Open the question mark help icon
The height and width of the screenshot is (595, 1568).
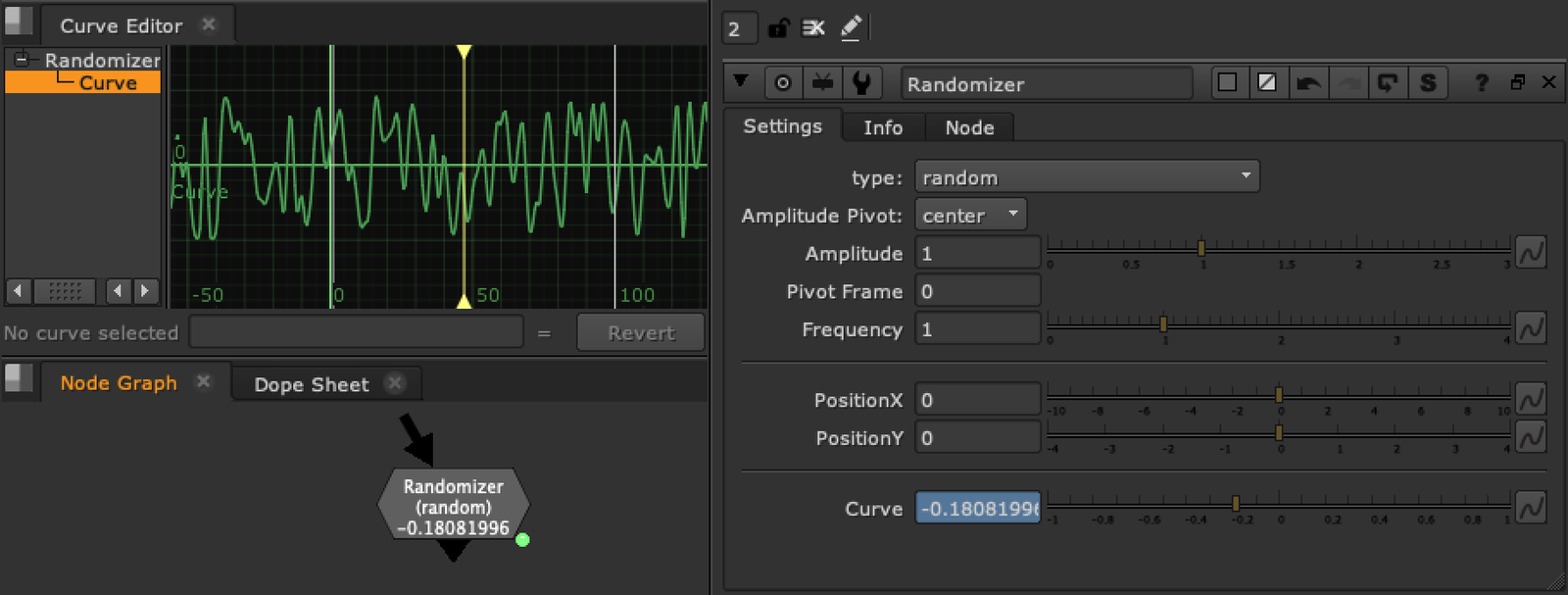click(x=1482, y=83)
